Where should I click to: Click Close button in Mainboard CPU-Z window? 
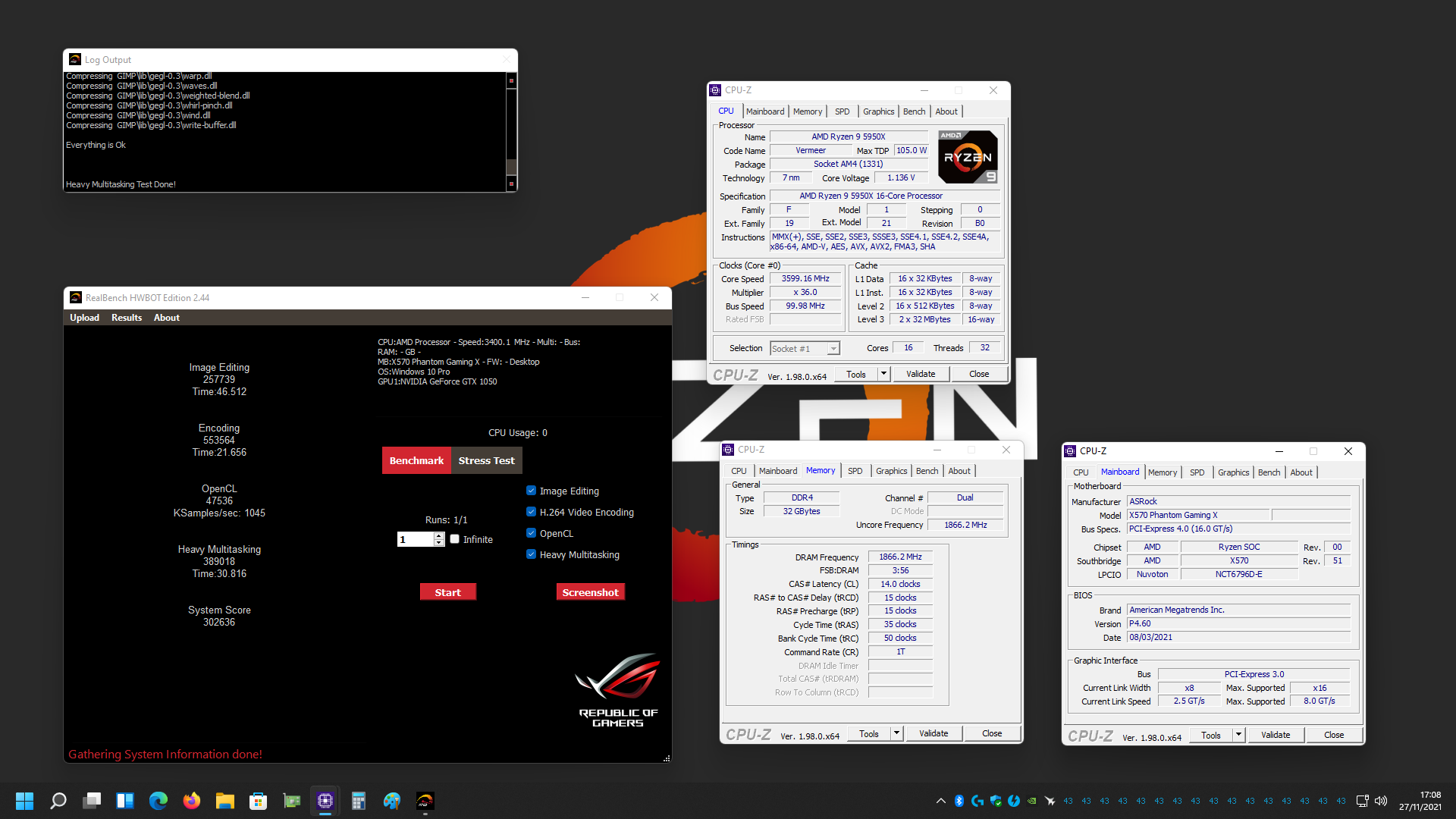point(1334,735)
